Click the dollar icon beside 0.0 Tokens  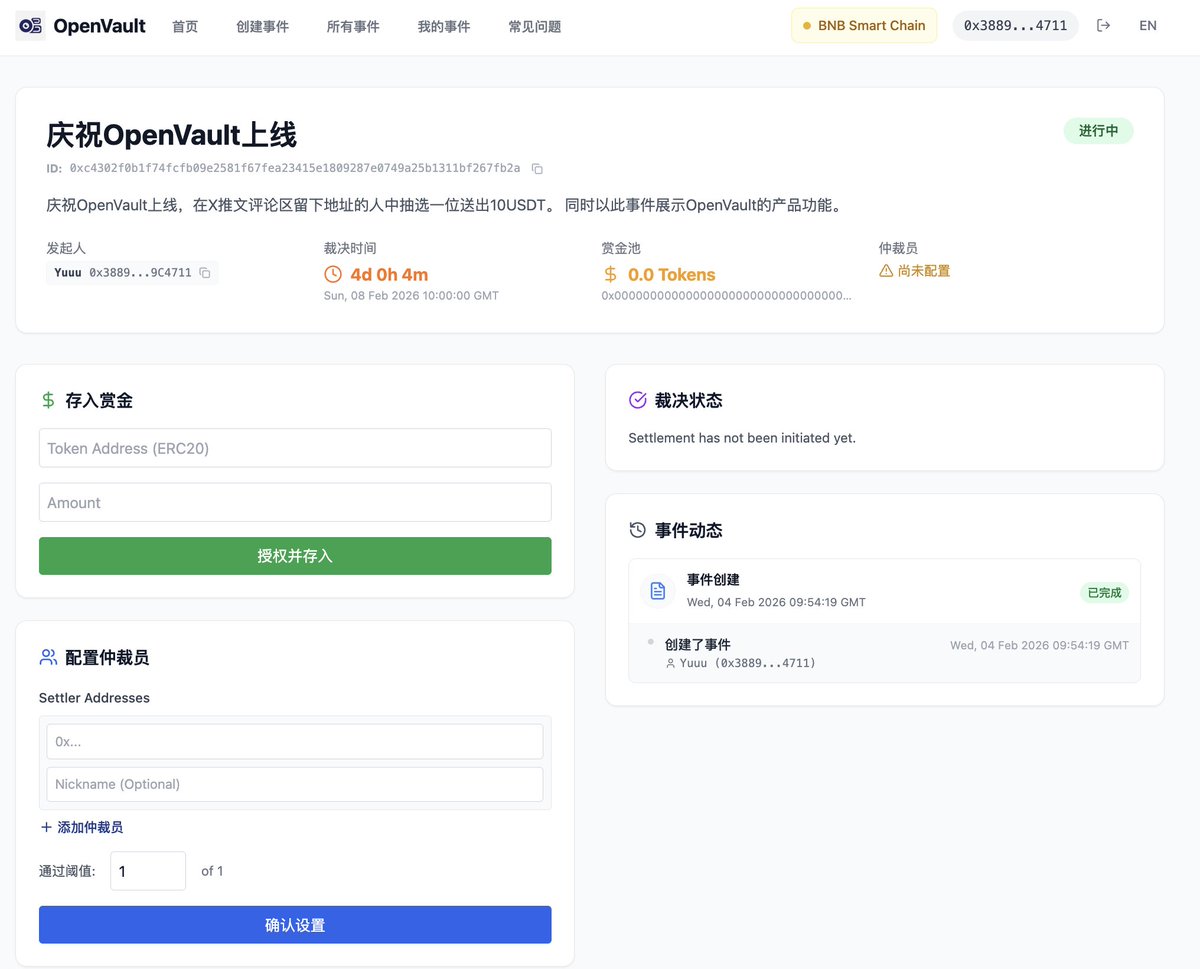pos(610,274)
